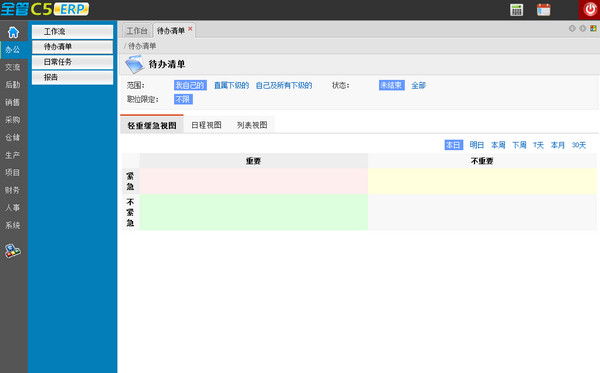Image resolution: width=600 pixels, height=373 pixels.
Task: Select 仓储 in the left sidebar
Action: point(13,137)
